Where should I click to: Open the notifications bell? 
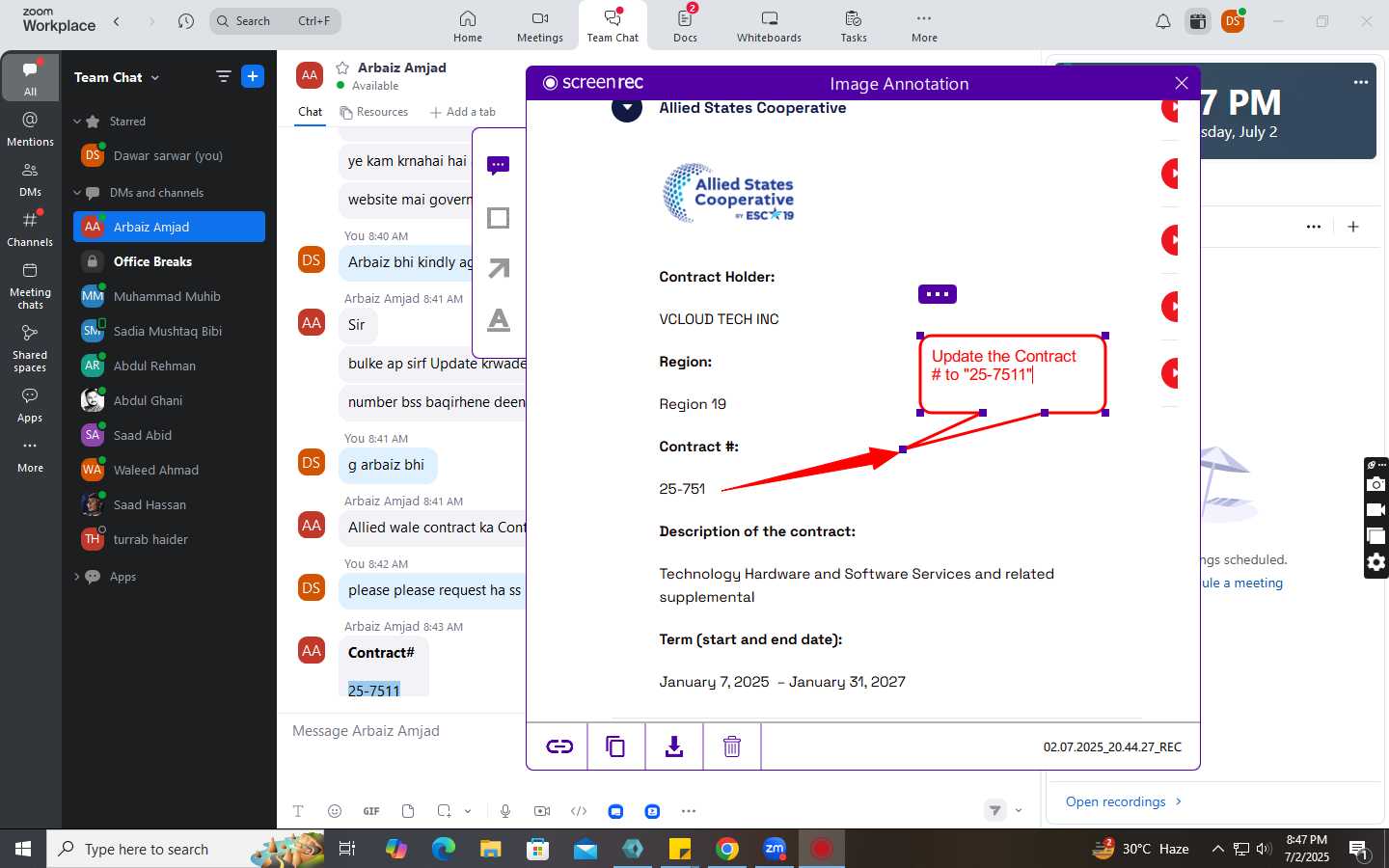(x=1163, y=21)
